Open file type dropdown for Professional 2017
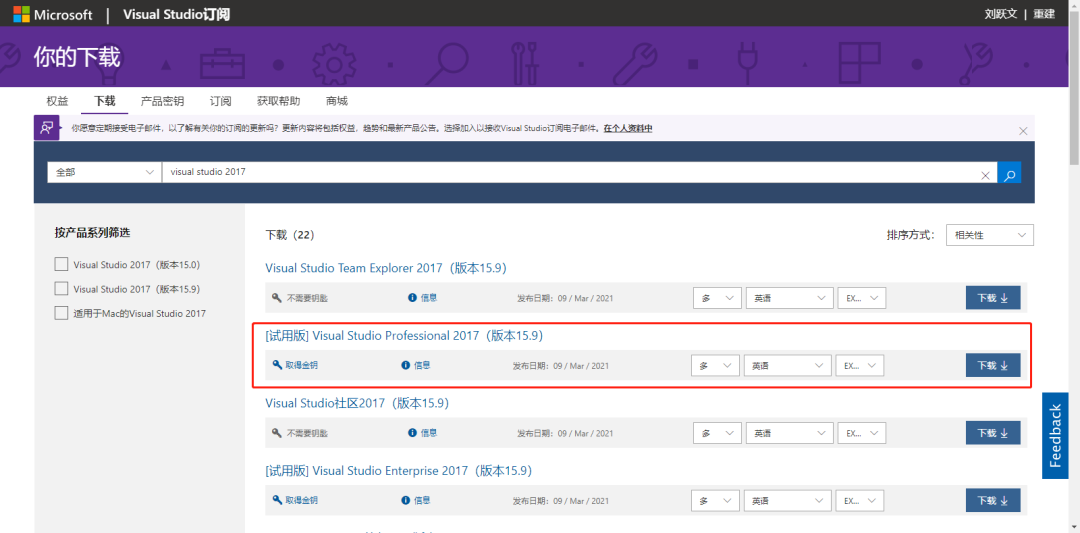 860,366
